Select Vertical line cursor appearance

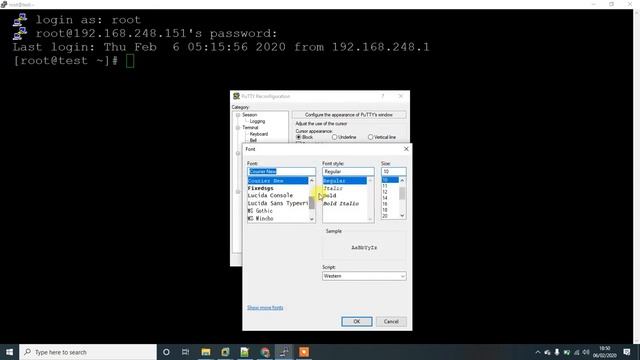[382, 137]
